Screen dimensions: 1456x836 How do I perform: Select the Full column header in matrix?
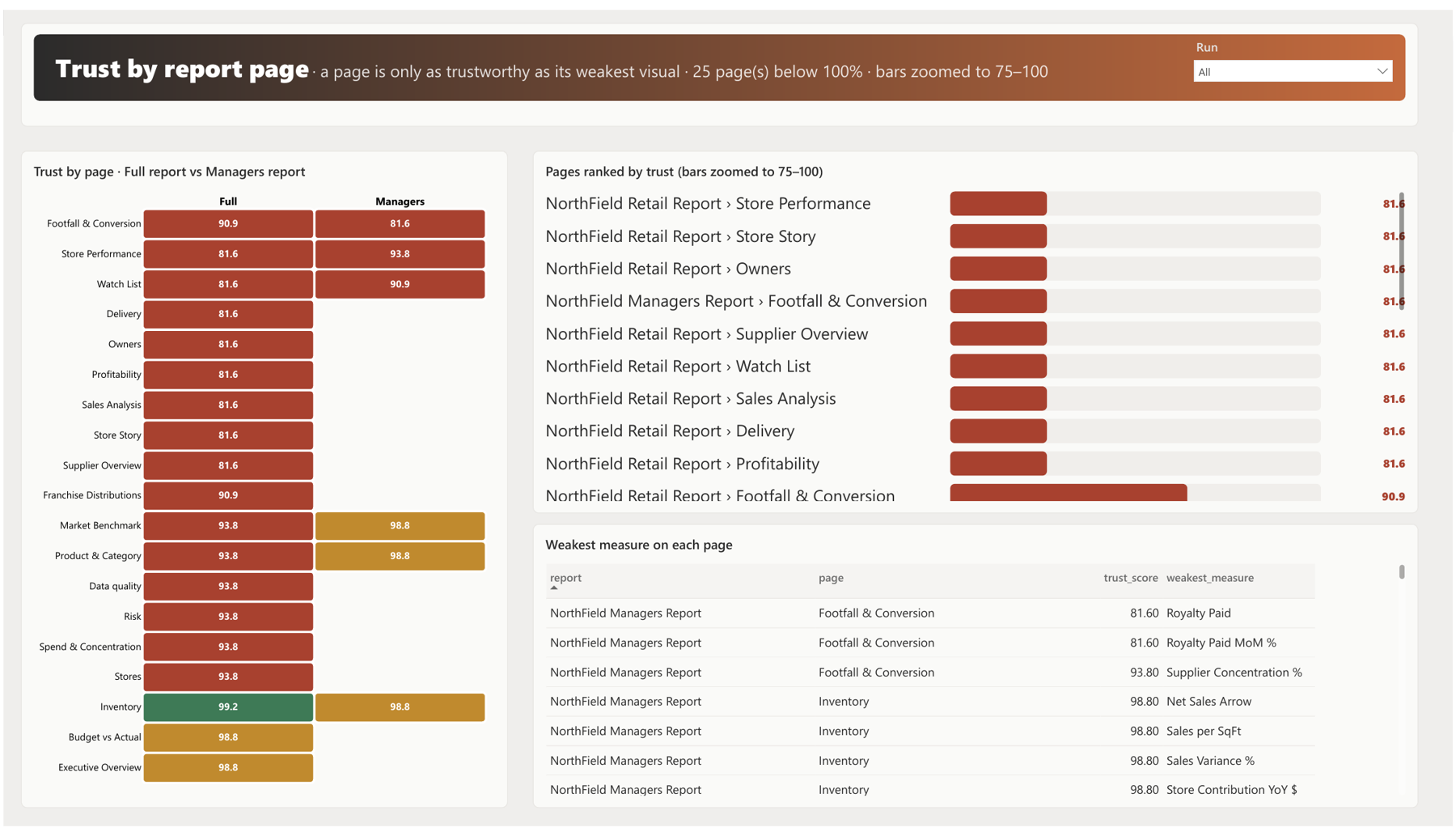point(228,202)
